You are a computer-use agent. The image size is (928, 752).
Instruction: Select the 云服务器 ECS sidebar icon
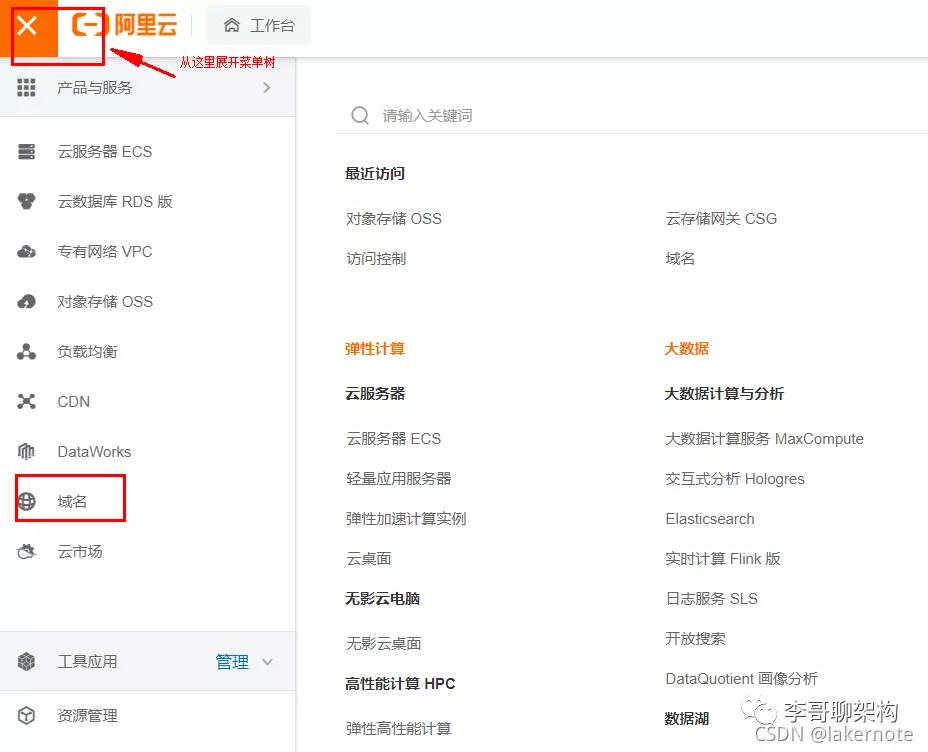point(27,151)
